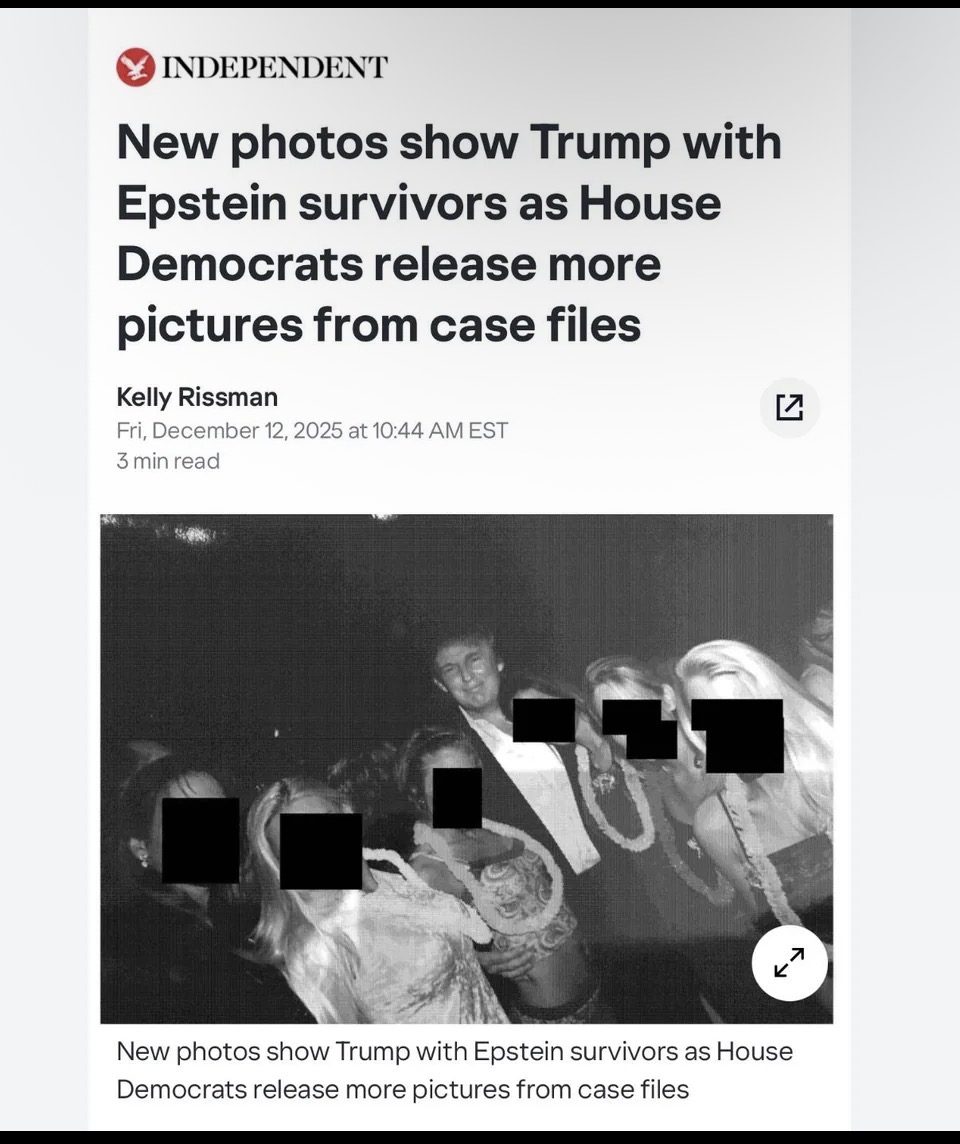The image size is (960, 1144).
Task: Click the photo caption below the image
Action: point(454,1070)
